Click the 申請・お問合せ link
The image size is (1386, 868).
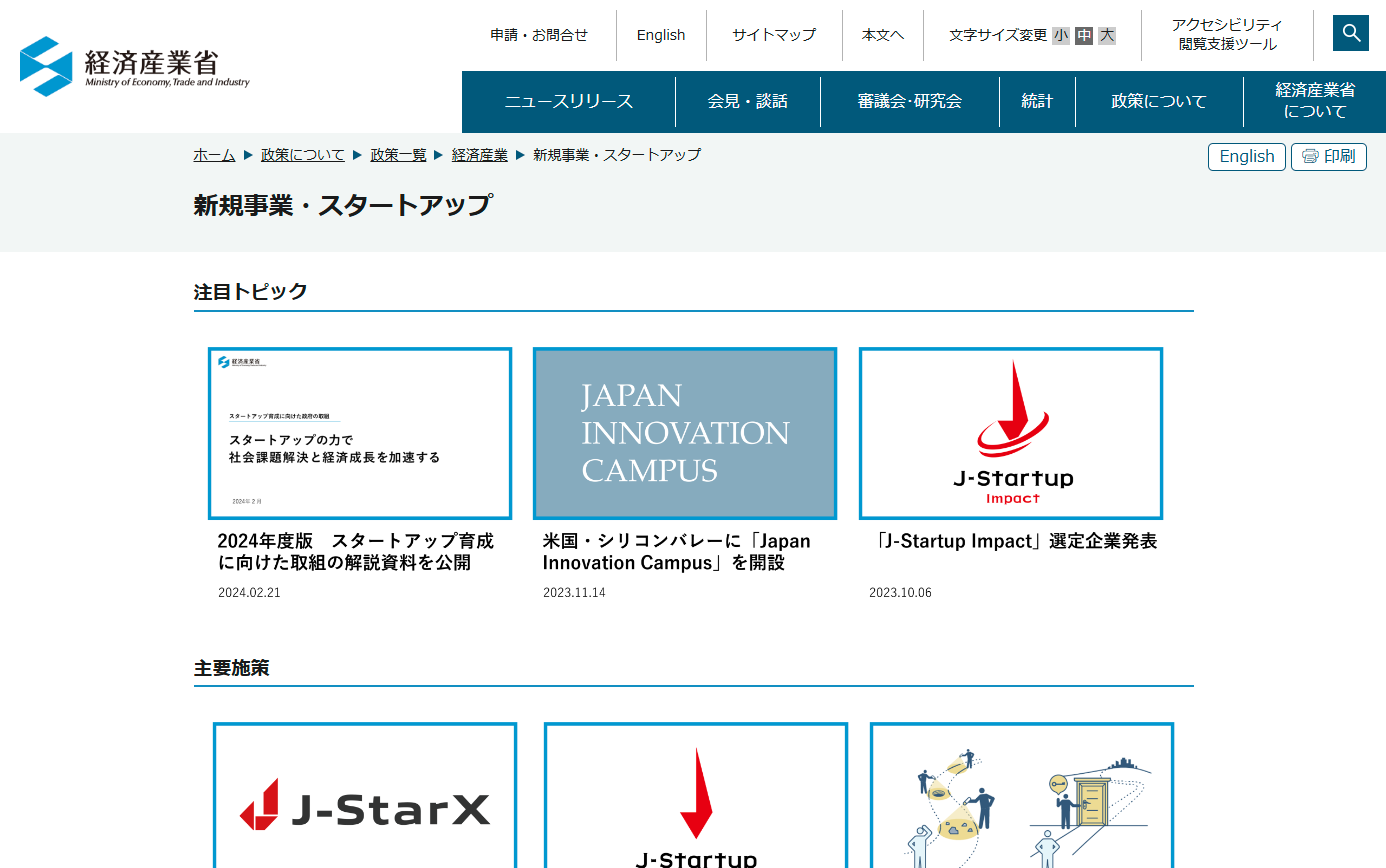click(539, 35)
